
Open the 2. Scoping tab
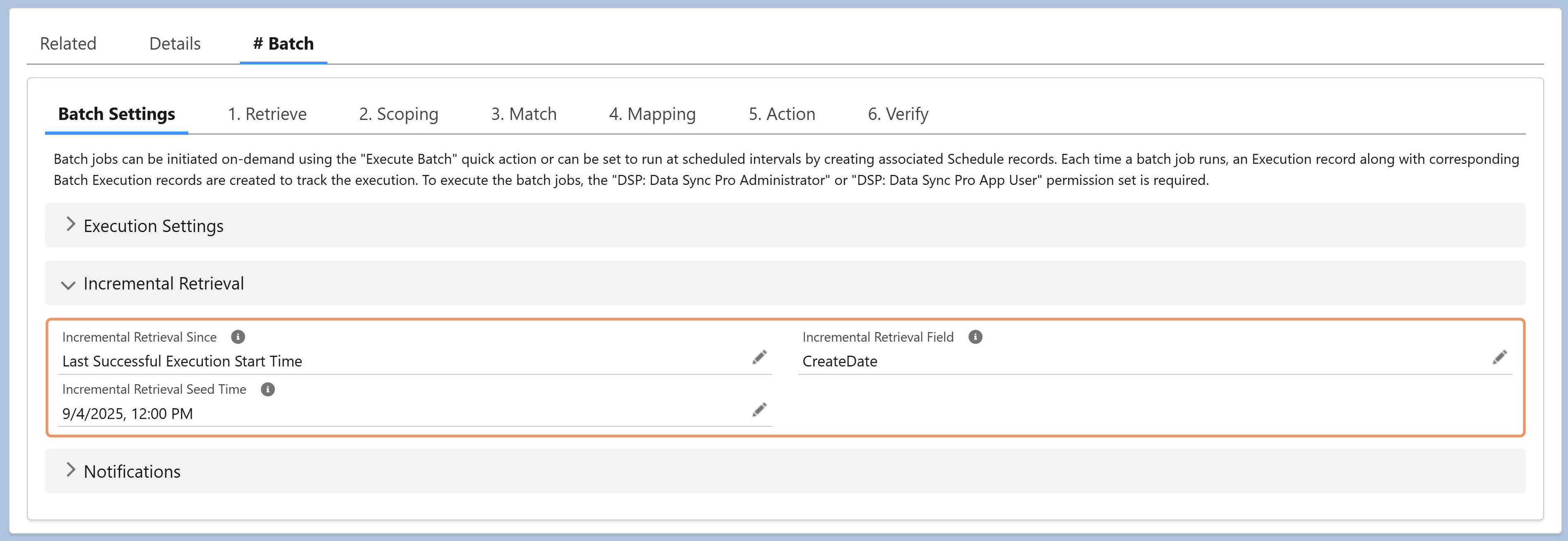point(399,115)
